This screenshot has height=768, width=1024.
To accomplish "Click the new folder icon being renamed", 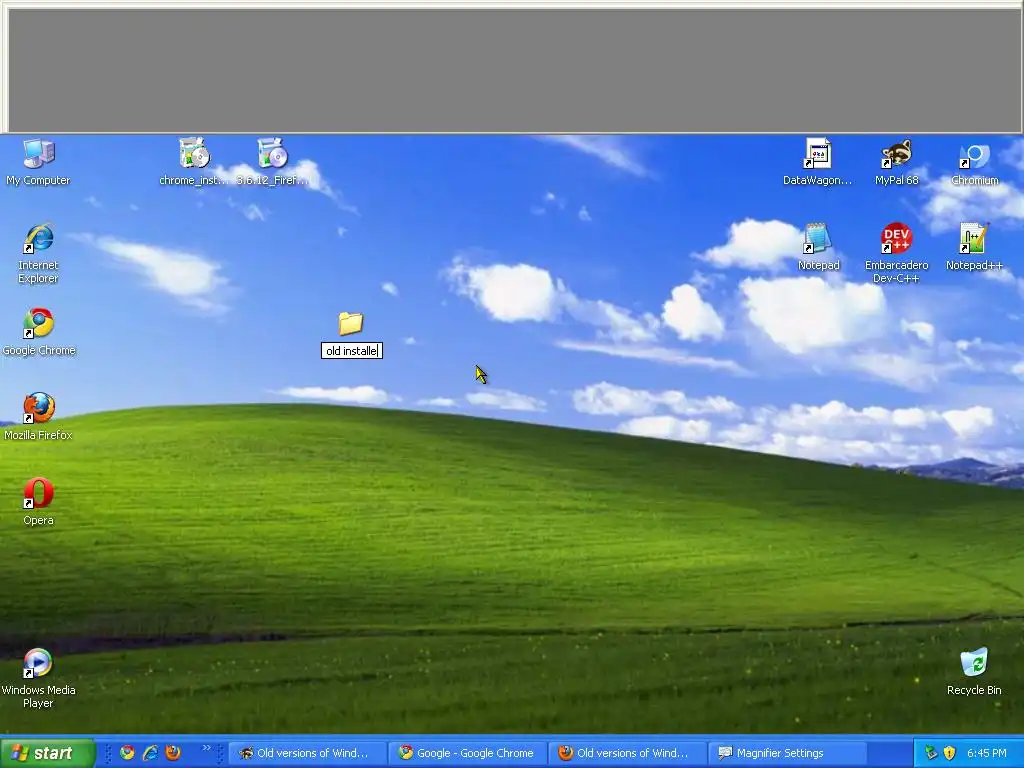I will [x=351, y=324].
